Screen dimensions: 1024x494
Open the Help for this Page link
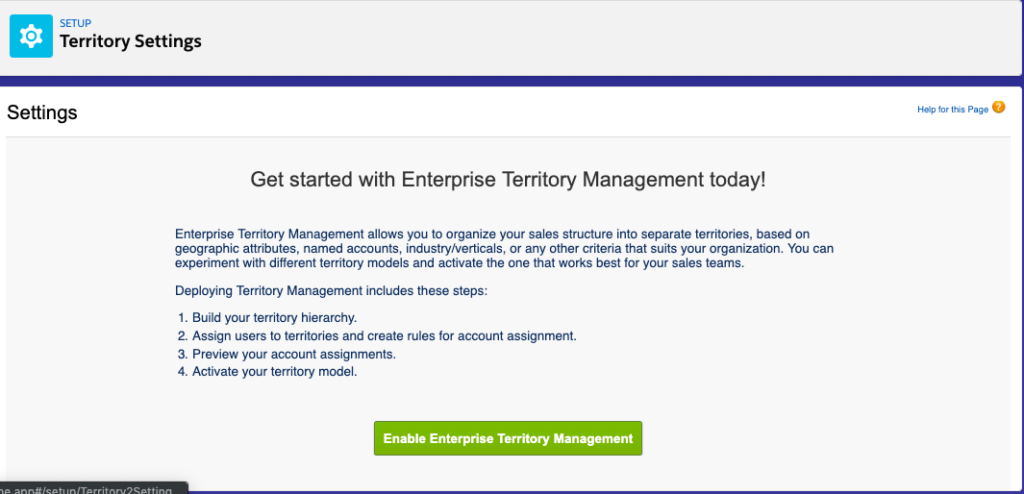point(952,110)
